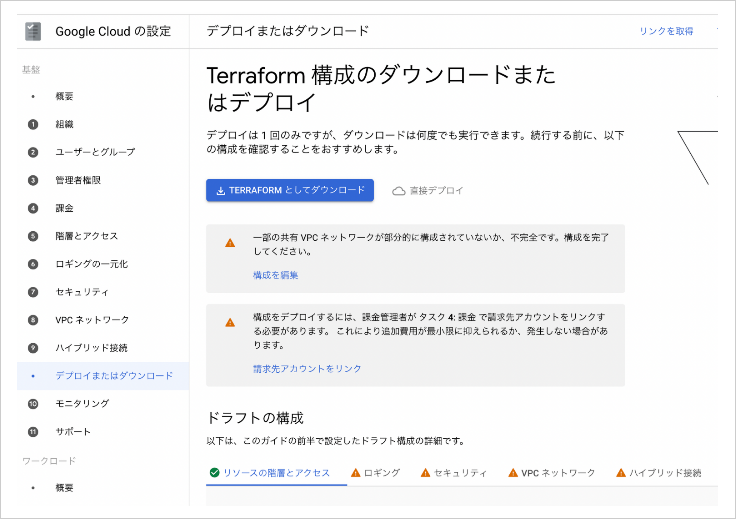This screenshot has height=519, width=736.
Task: Click step 4 circle beside 課金
Action: (33, 208)
